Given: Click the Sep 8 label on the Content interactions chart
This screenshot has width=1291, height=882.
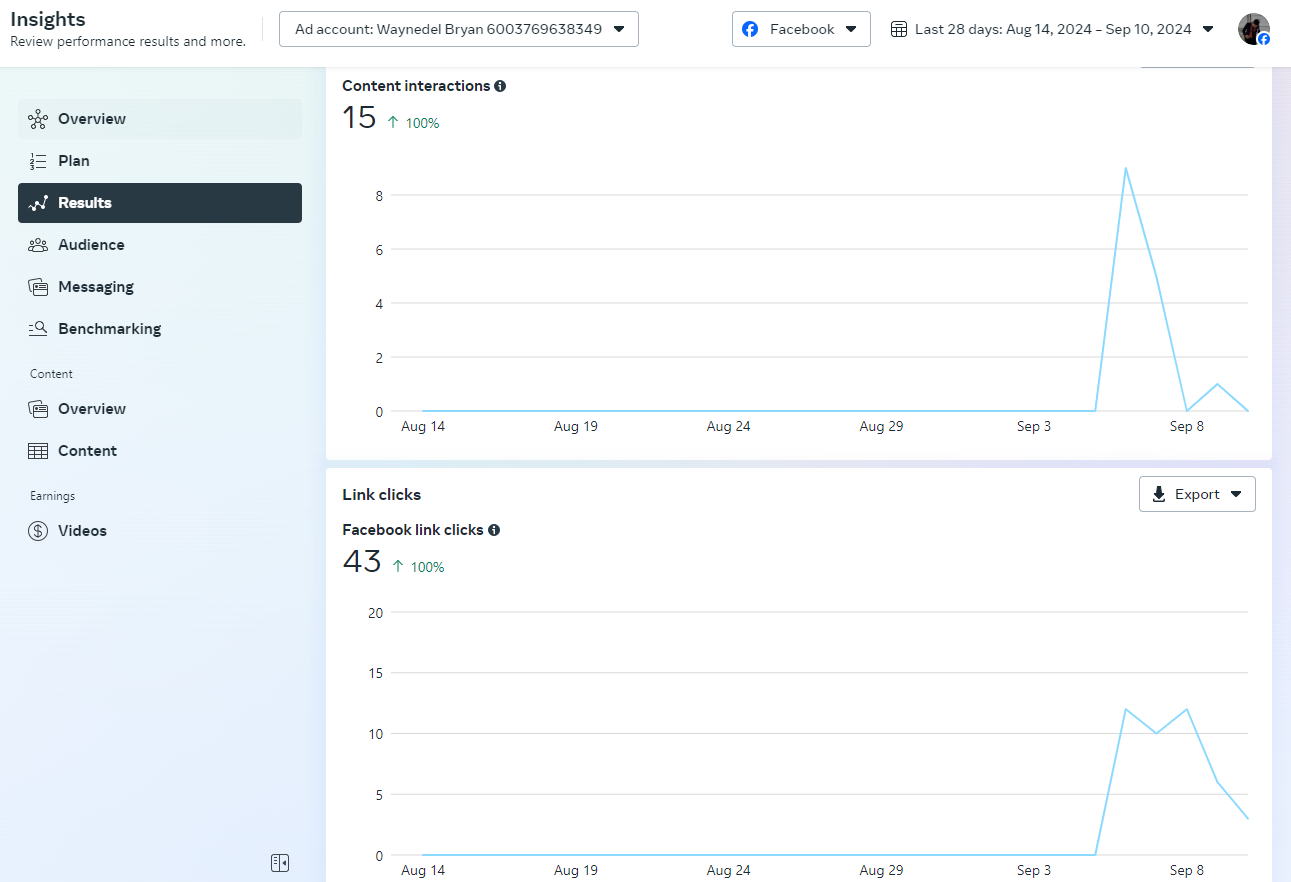Looking at the screenshot, I should 1187,426.
